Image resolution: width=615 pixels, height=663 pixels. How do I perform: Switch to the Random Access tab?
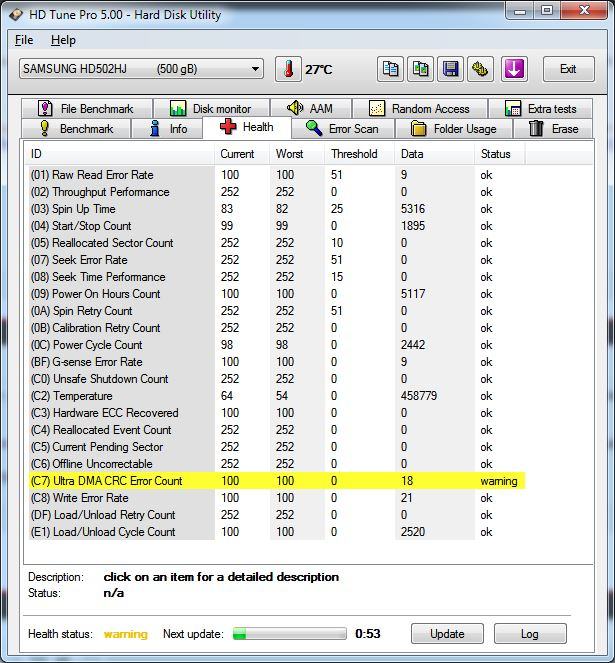pyautogui.click(x=420, y=109)
